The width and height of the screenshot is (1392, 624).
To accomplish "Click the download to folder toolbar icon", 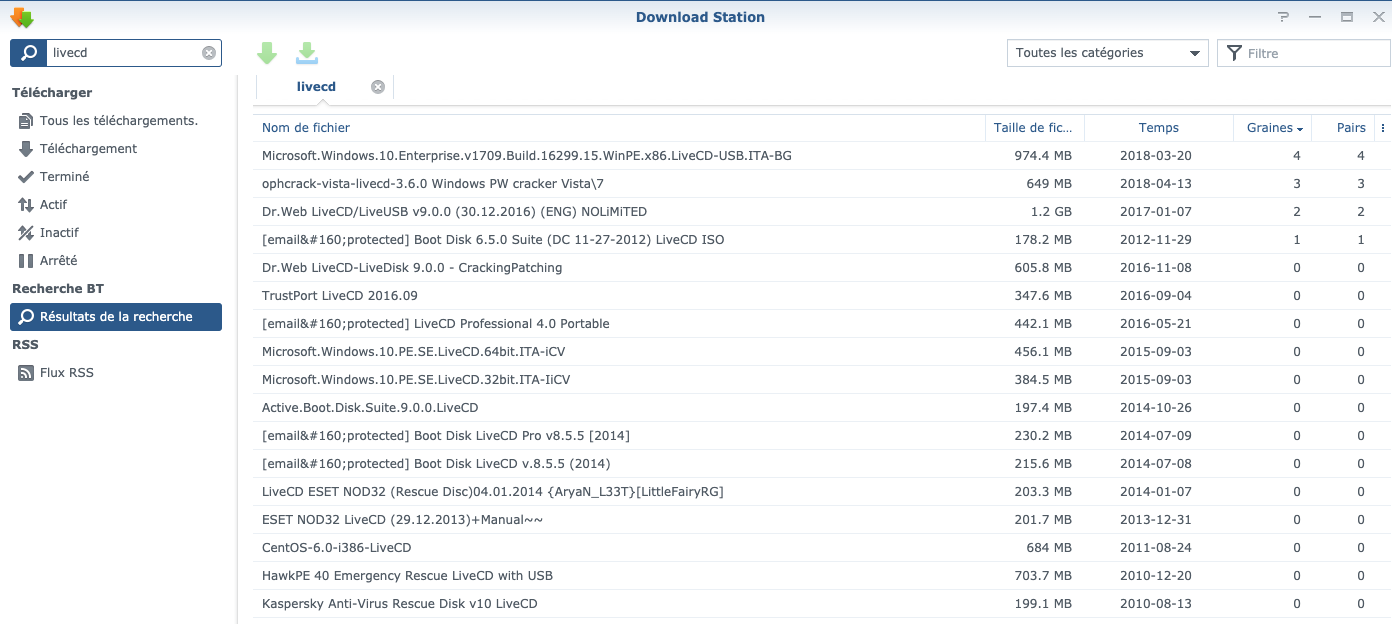I will point(307,54).
